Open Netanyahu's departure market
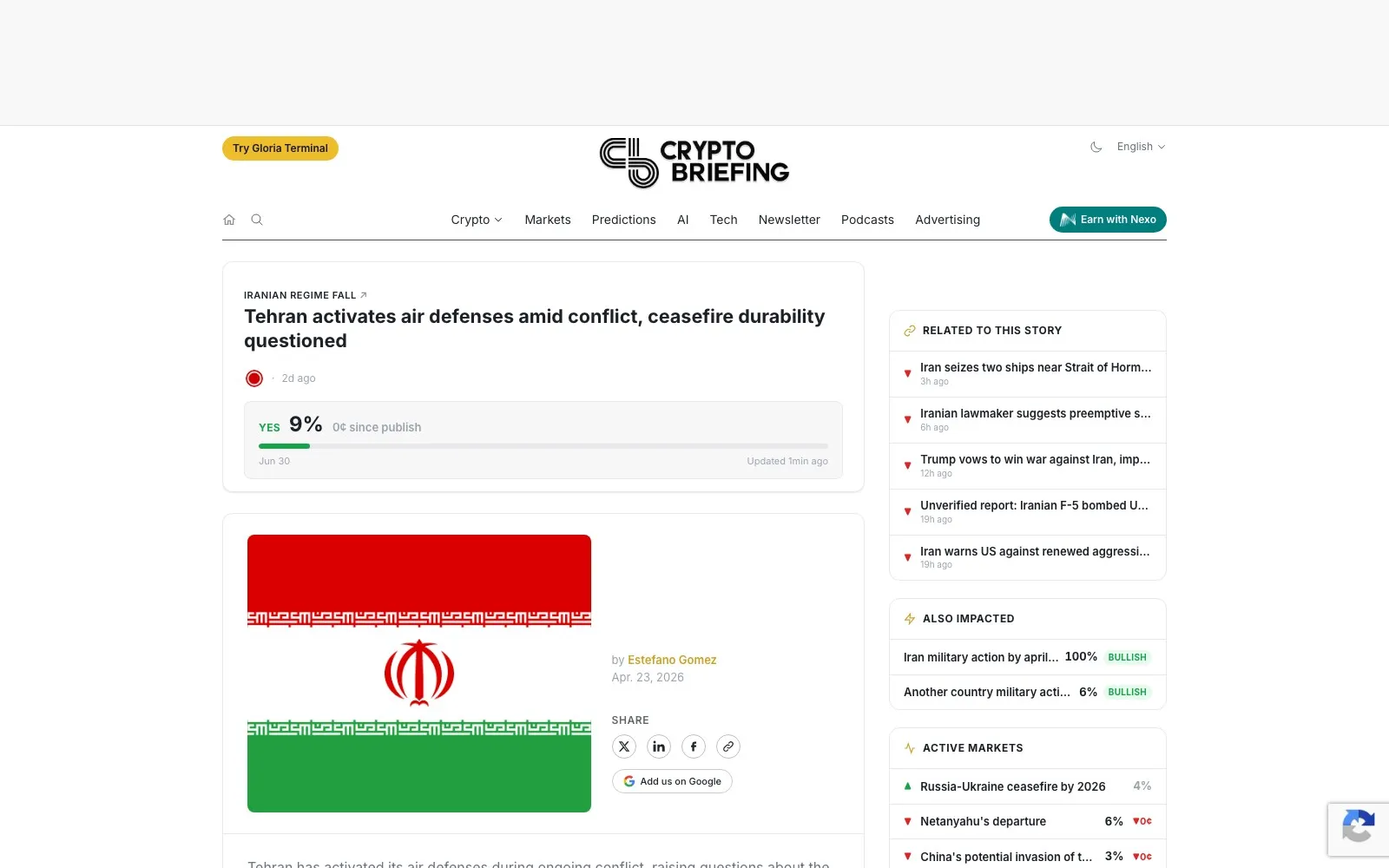 pos(1028,821)
